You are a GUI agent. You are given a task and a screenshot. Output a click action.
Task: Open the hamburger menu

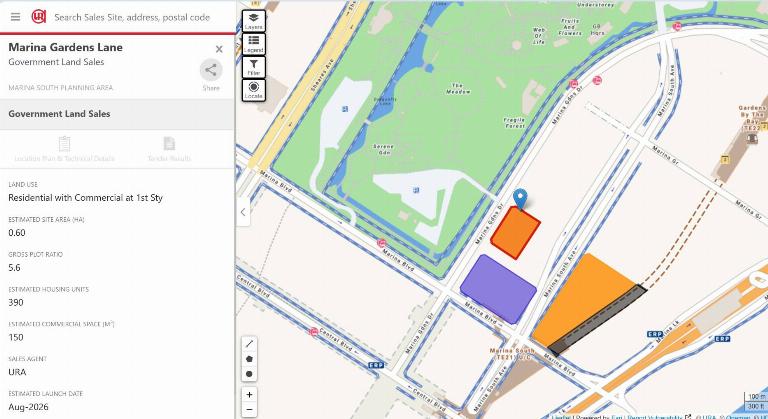point(16,17)
